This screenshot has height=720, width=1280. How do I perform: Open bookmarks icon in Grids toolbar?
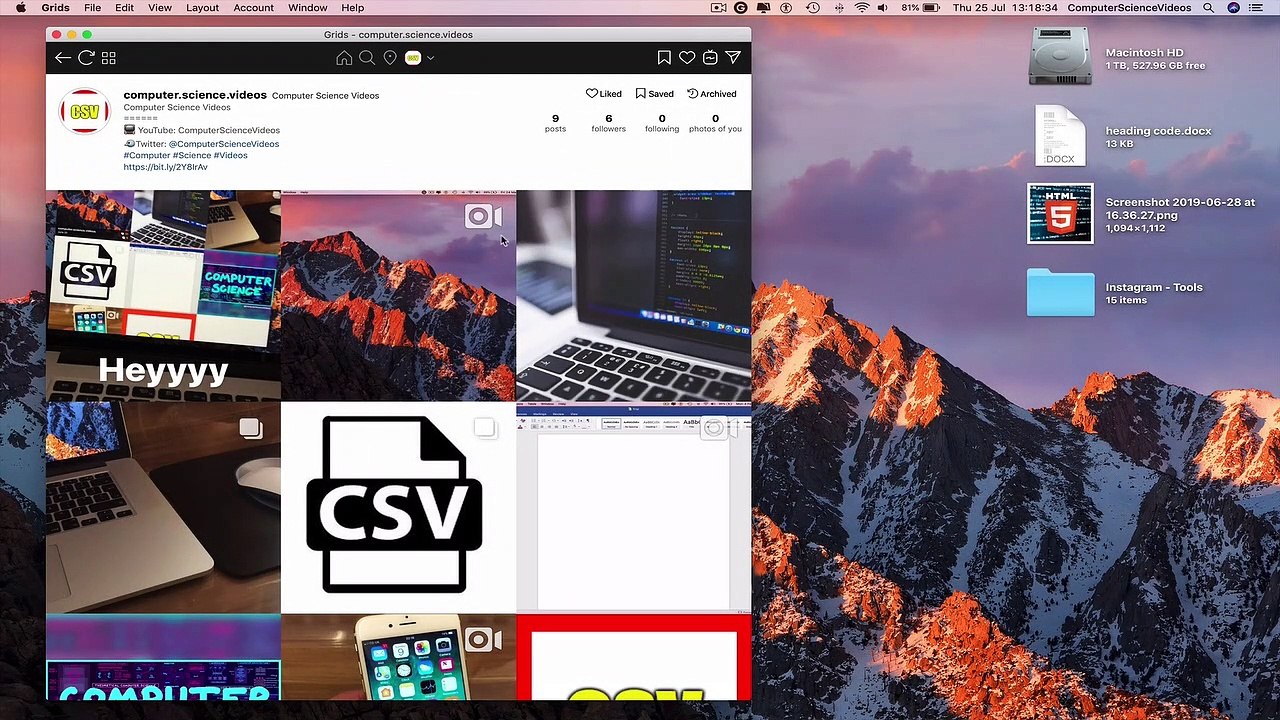[664, 58]
